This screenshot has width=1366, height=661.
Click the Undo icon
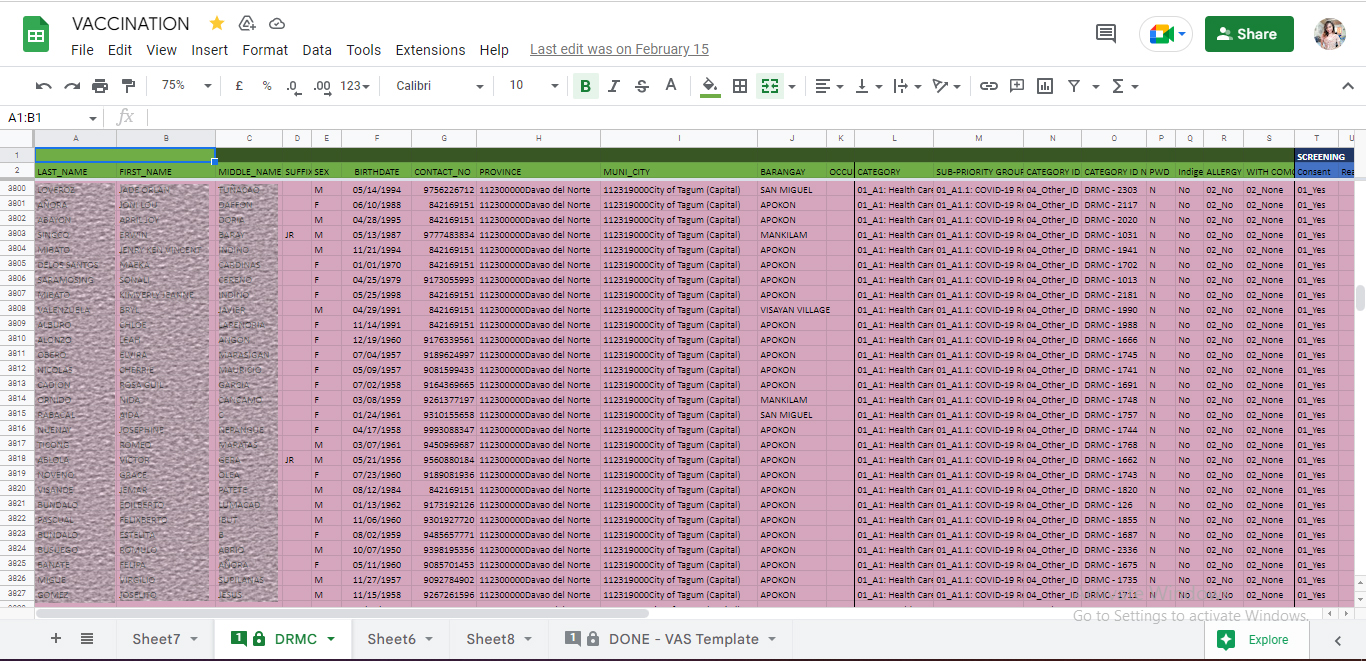tap(43, 86)
